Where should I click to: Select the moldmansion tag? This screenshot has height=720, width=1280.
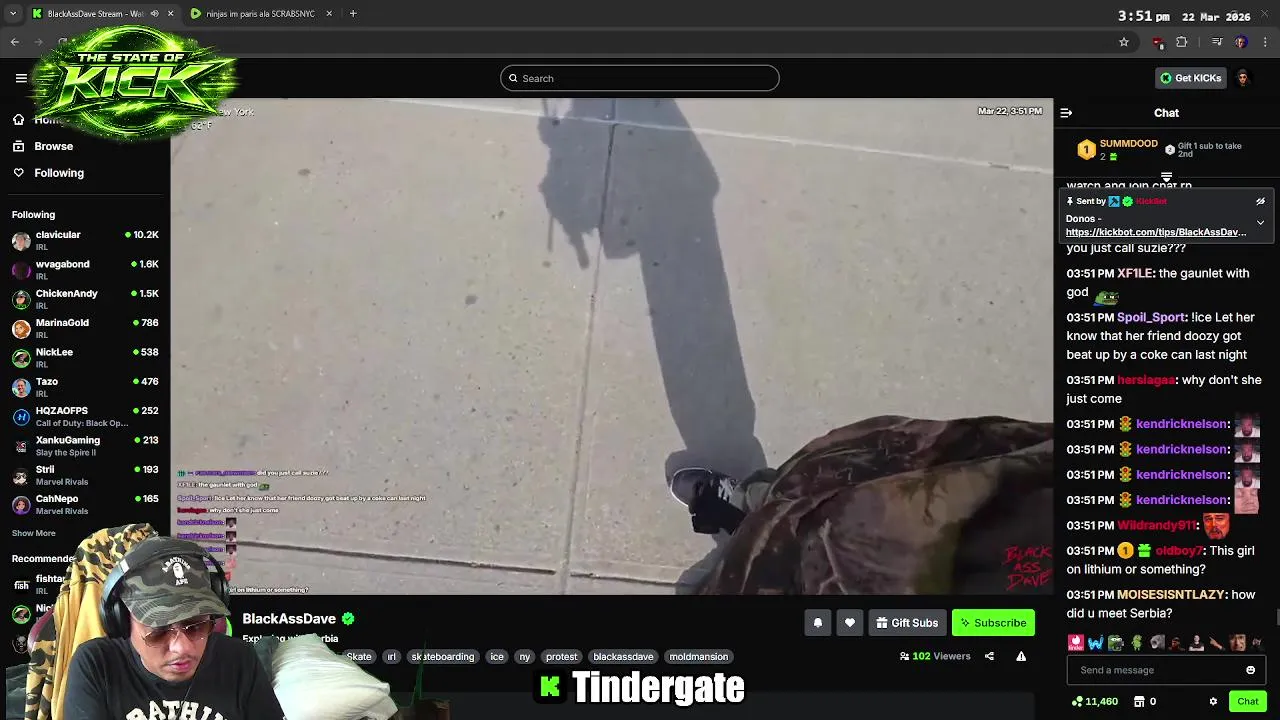[698, 657]
